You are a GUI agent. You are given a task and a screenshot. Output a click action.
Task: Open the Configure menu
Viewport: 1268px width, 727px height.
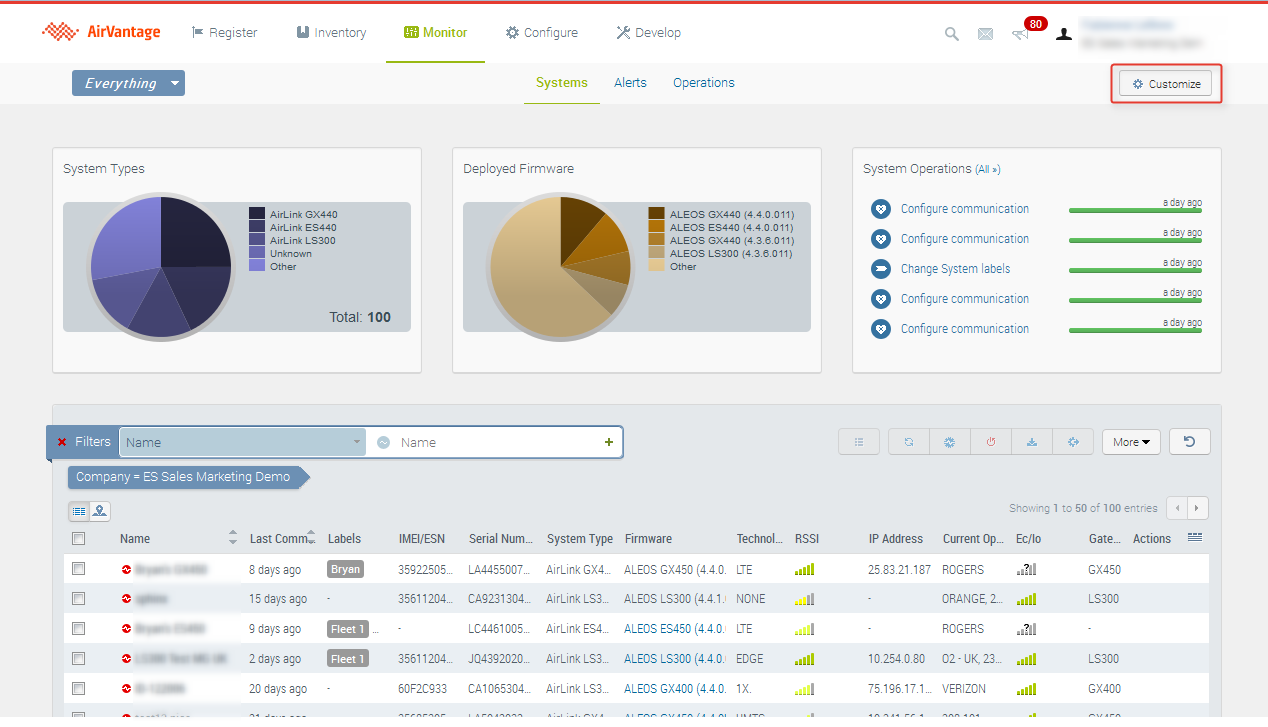pyautogui.click(x=541, y=33)
